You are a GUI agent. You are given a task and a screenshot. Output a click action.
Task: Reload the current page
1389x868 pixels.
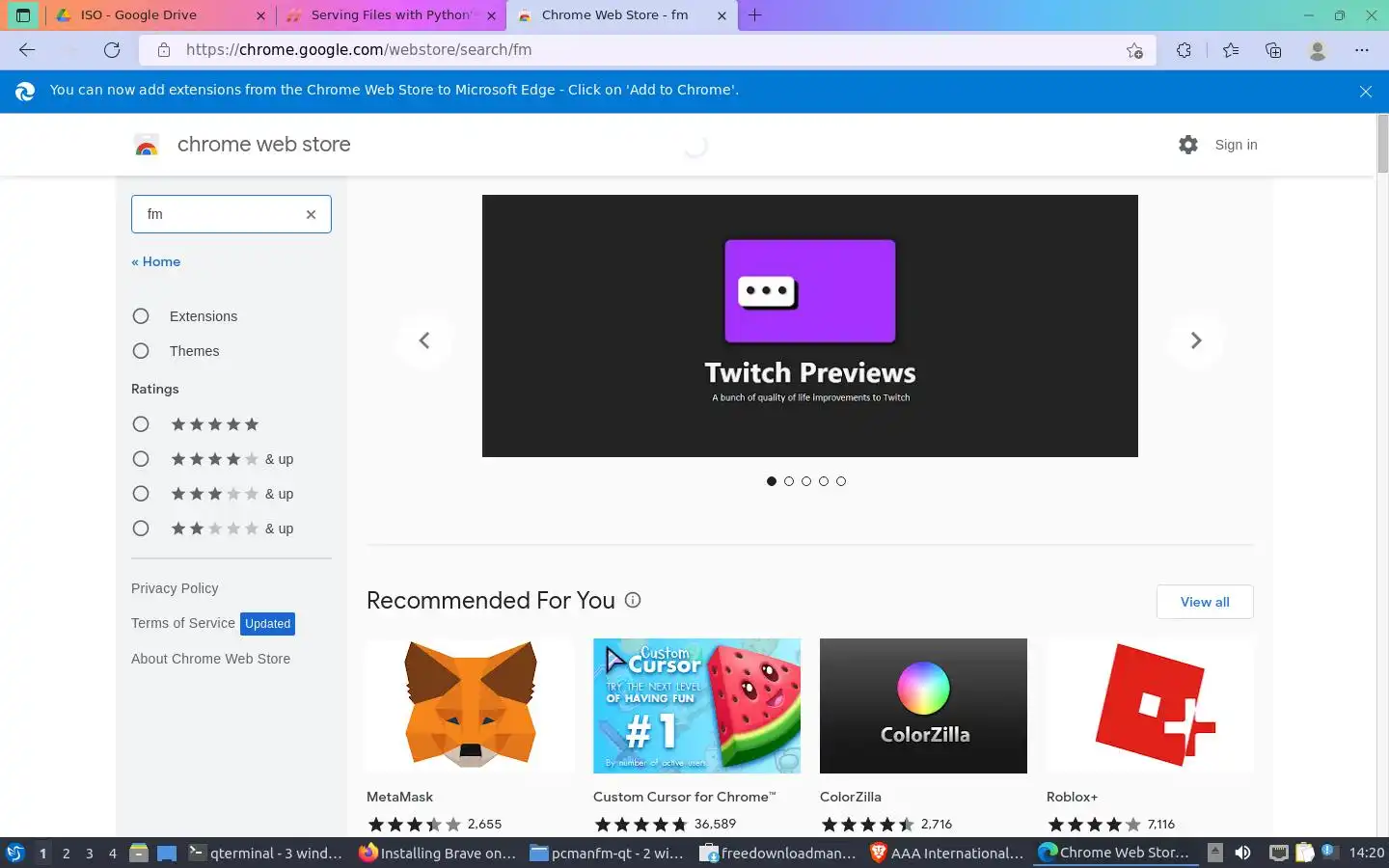[112, 50]
